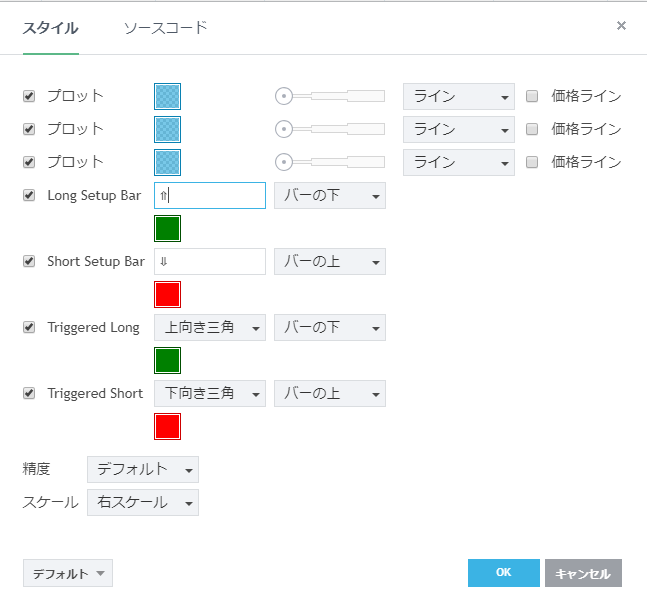Expand the first plot's ライン style dropdown
Image resolution: width=647 pixels, height=610 pixels.
458,96
